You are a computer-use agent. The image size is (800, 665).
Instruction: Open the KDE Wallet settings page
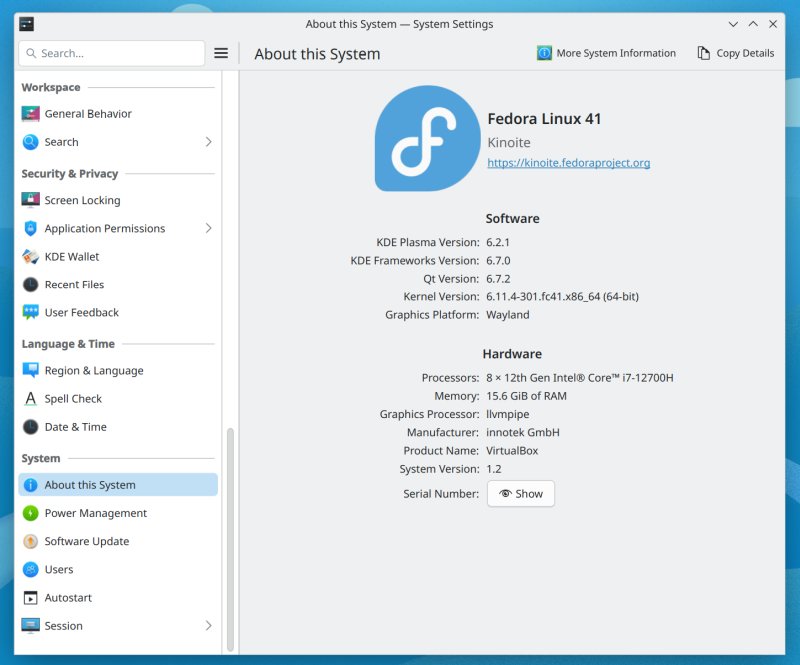118,256
